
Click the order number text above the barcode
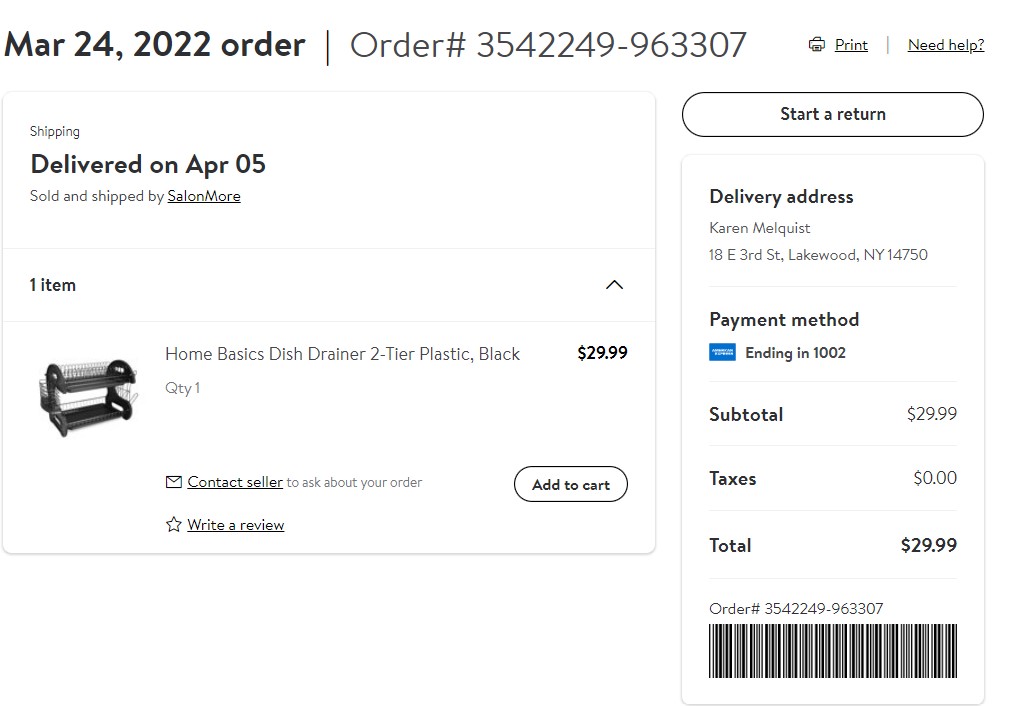(796, 608)
